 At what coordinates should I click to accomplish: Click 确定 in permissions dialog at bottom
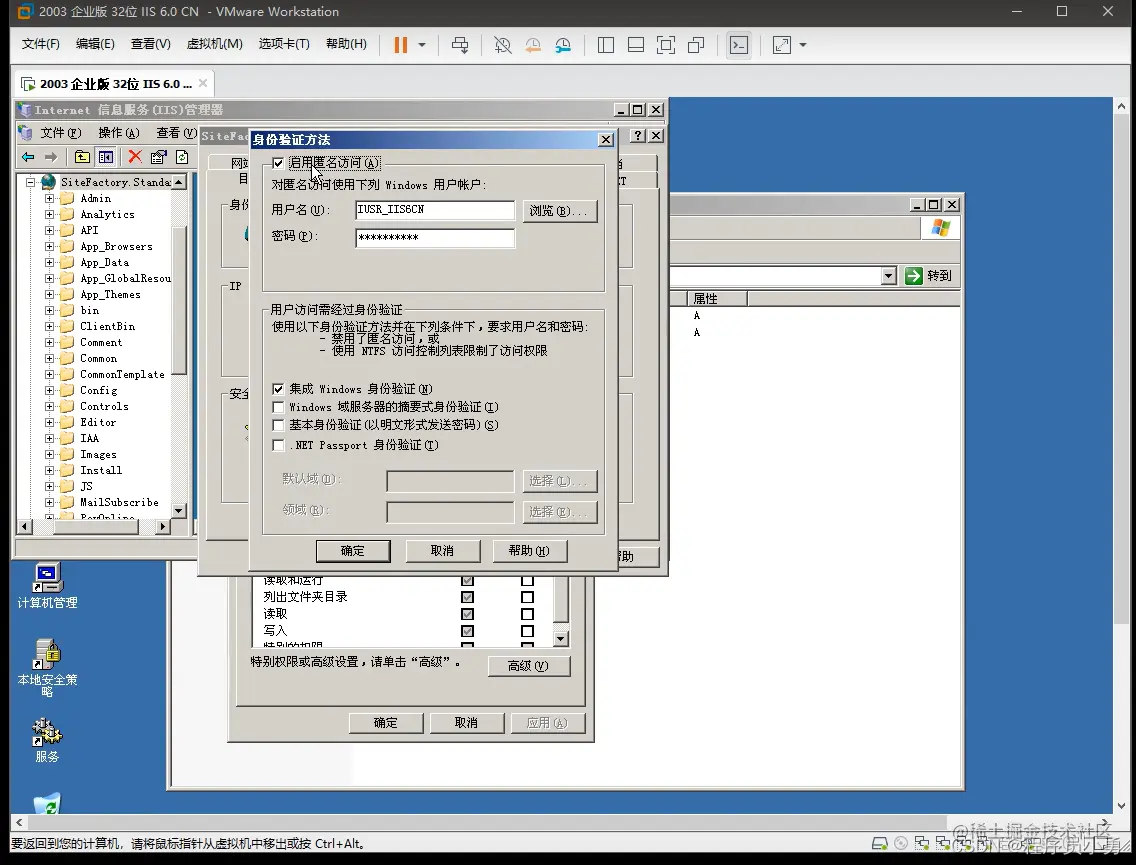point(385,723)
